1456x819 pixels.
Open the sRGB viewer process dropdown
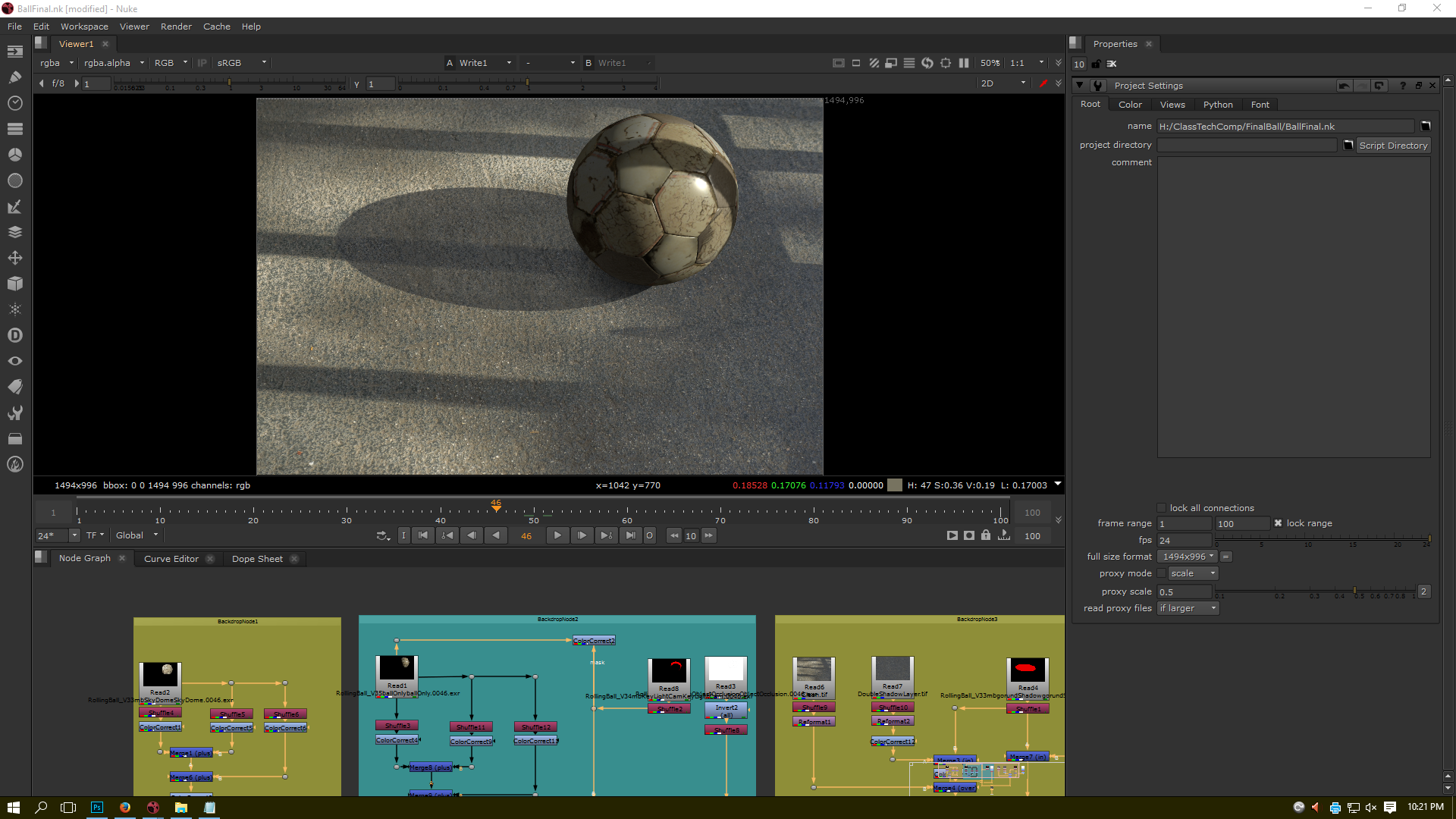[x=241, y=63]
